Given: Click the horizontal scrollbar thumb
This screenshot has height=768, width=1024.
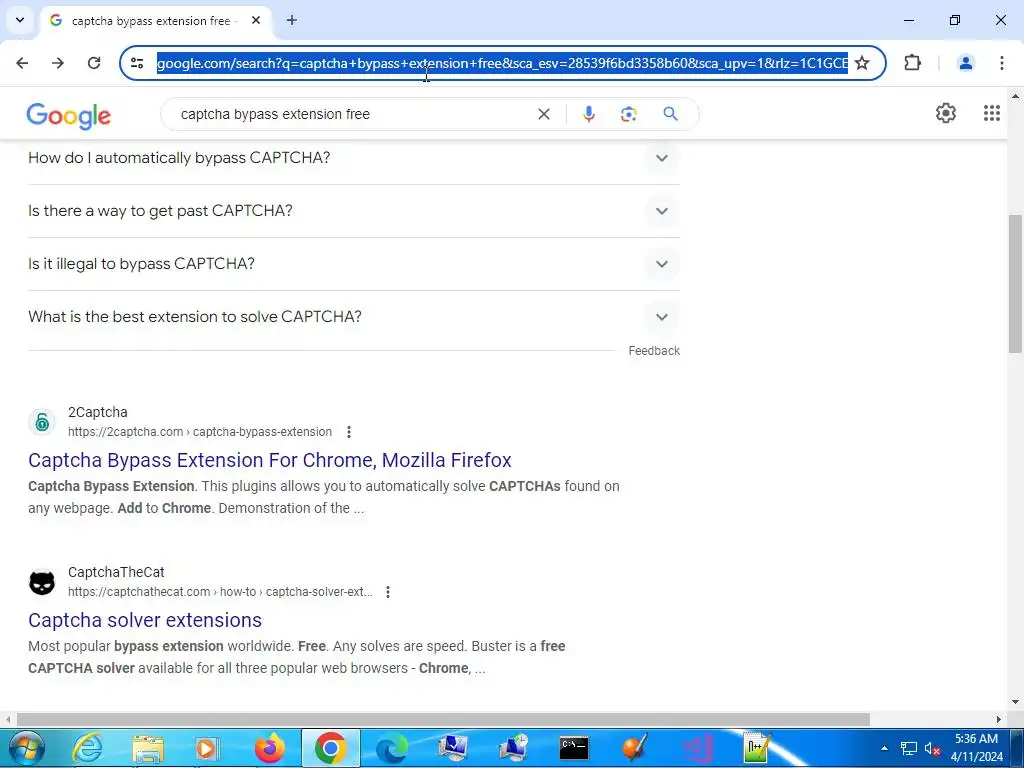Looking at the screenshot, I should coord(443,719).
